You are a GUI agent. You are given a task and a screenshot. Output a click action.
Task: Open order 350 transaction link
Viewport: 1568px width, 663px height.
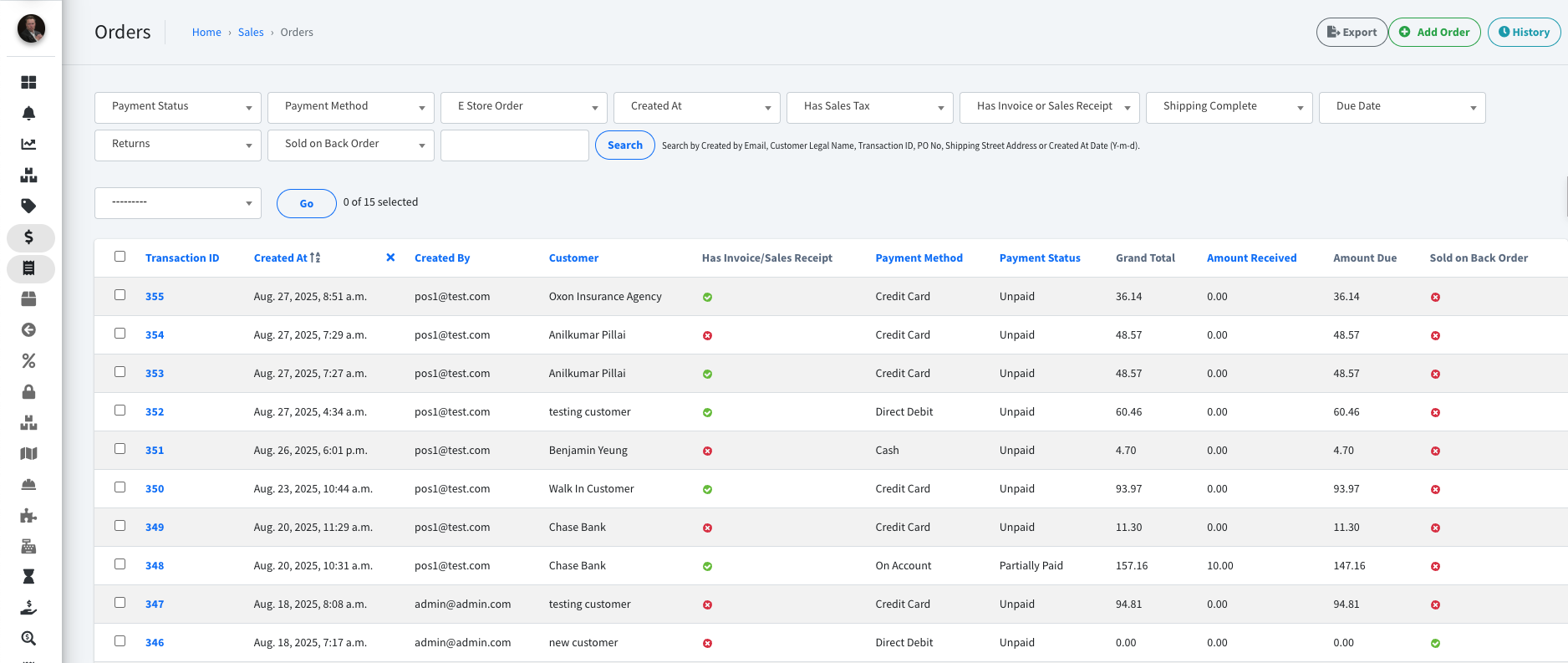coord(155,489)
